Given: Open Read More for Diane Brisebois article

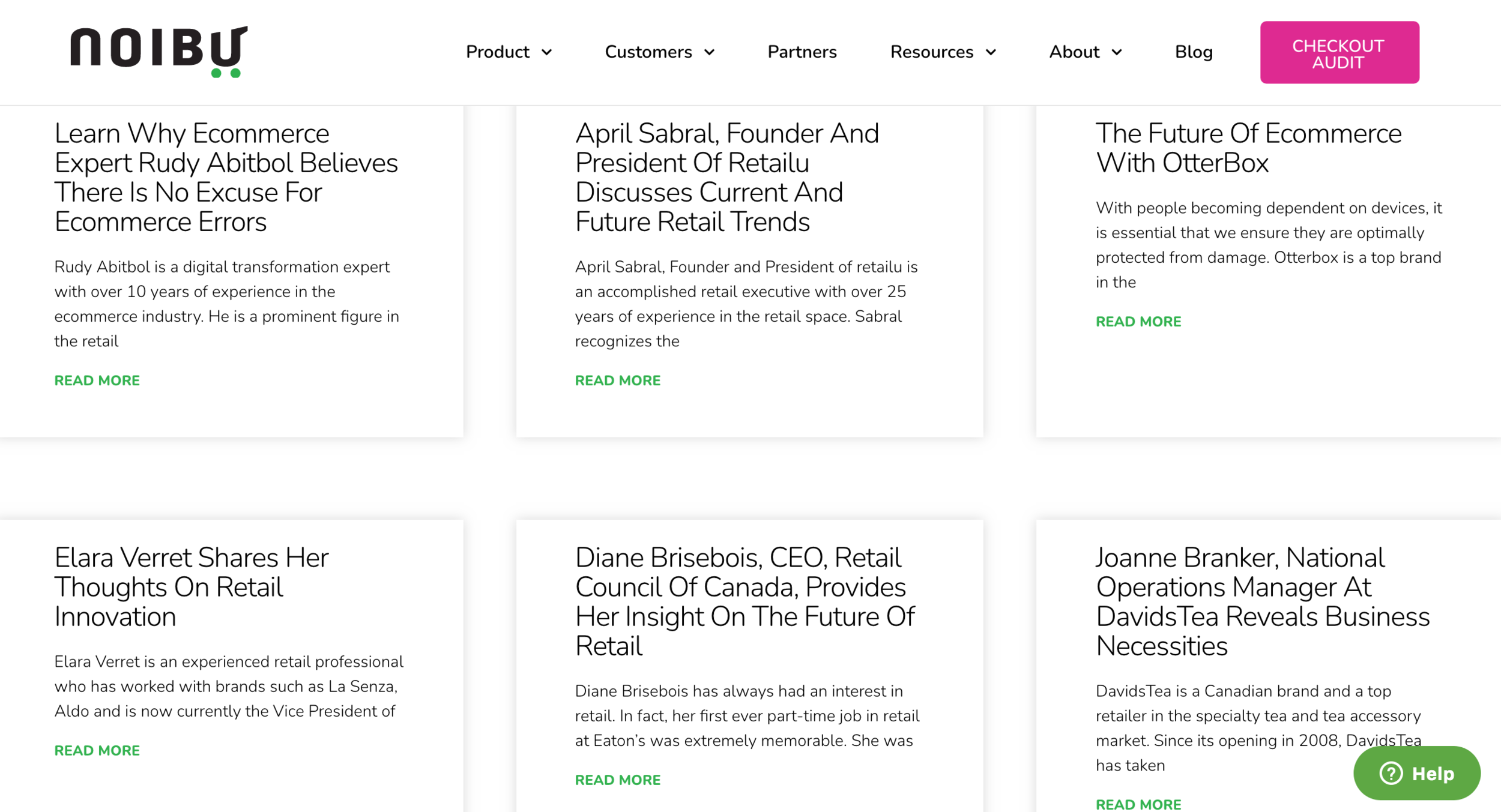Looking at the screenshot, I should coord(618,780).
